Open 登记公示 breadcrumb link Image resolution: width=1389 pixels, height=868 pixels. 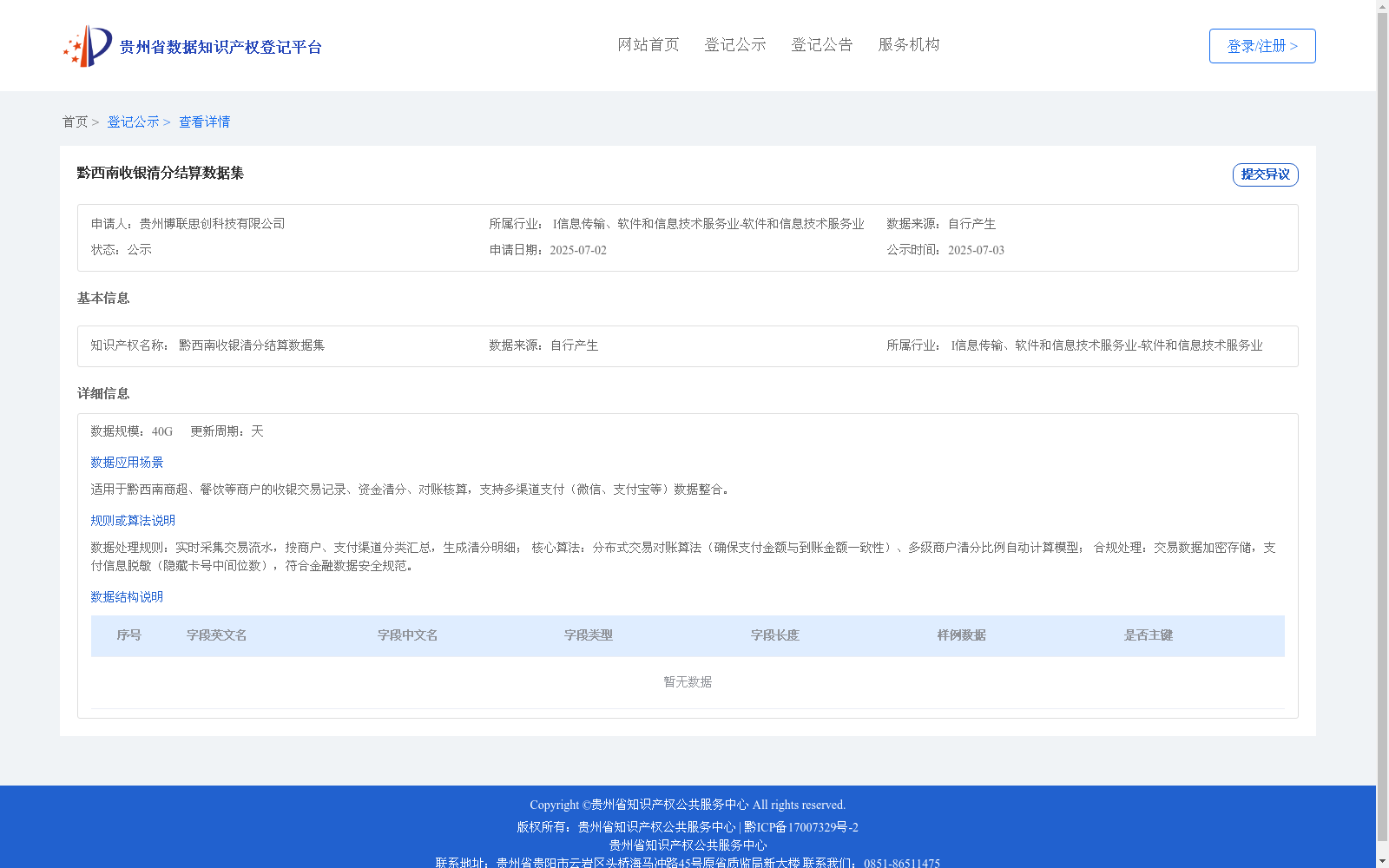[133, 122]
